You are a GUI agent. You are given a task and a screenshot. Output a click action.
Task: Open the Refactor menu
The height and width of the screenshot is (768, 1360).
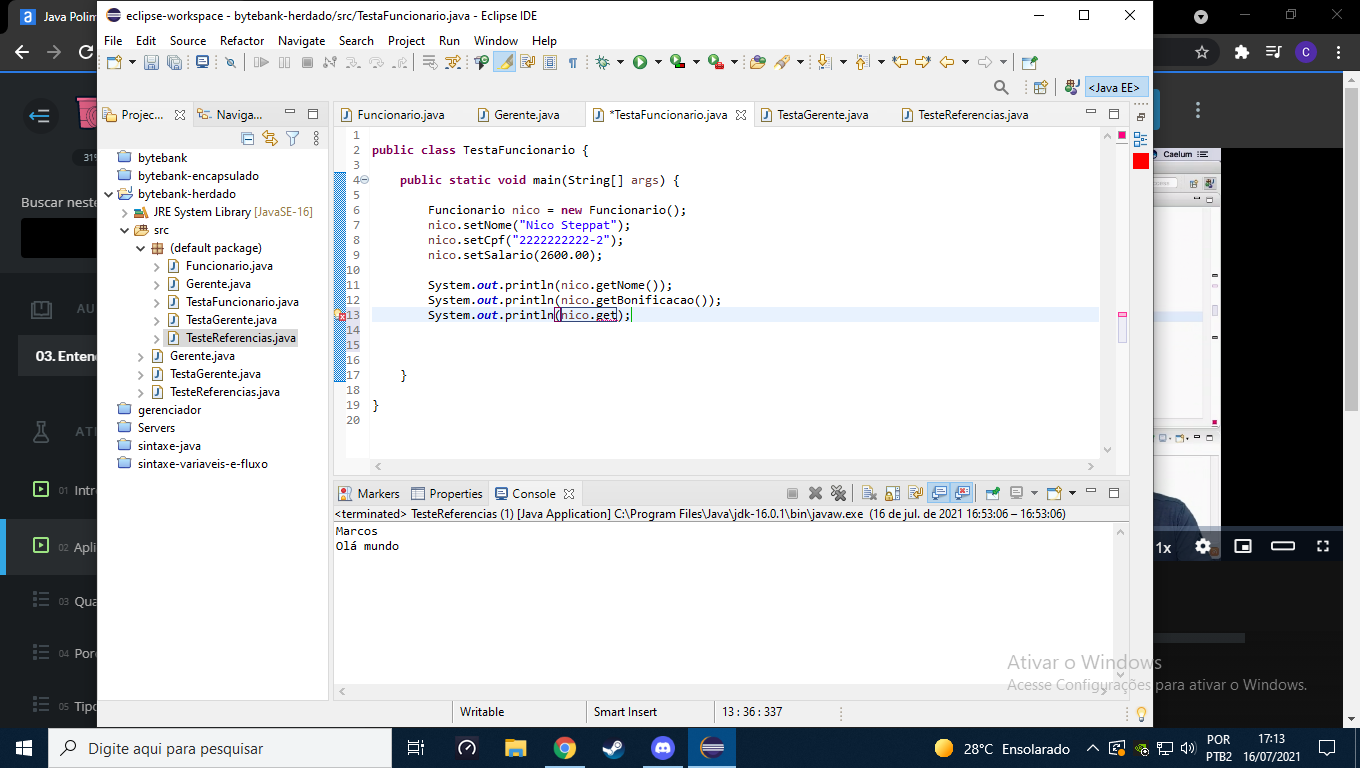coord(242,41)
